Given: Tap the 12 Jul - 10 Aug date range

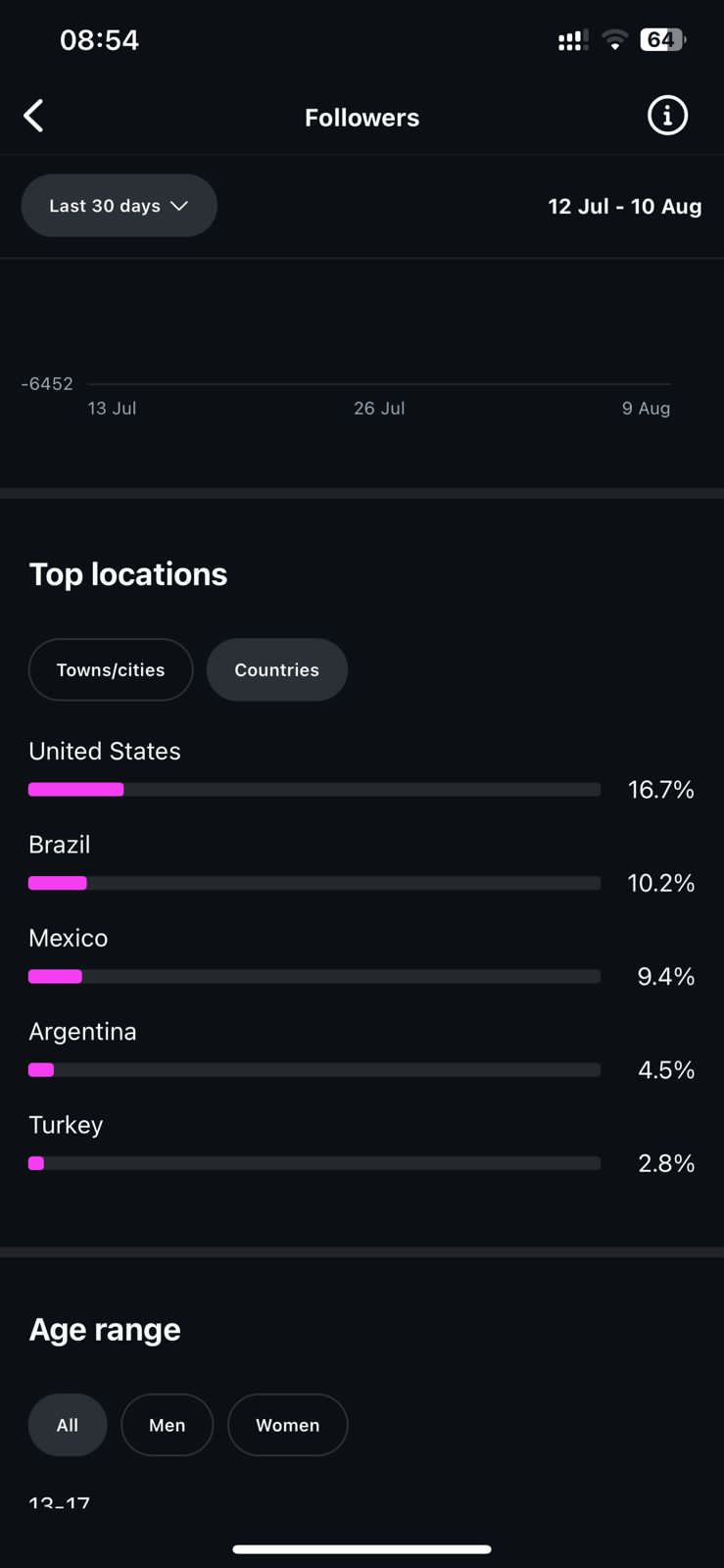Looking at the screenshot, I should point(624,207).
